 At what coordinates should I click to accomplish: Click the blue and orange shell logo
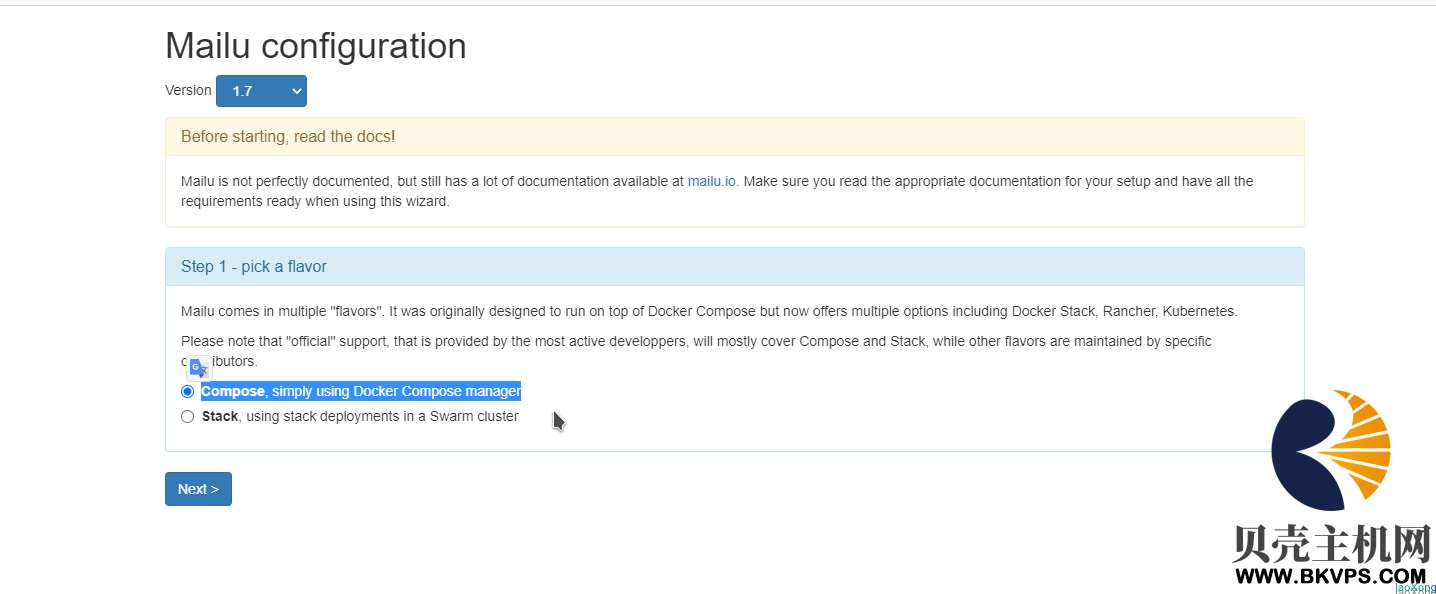point(1329,450)
